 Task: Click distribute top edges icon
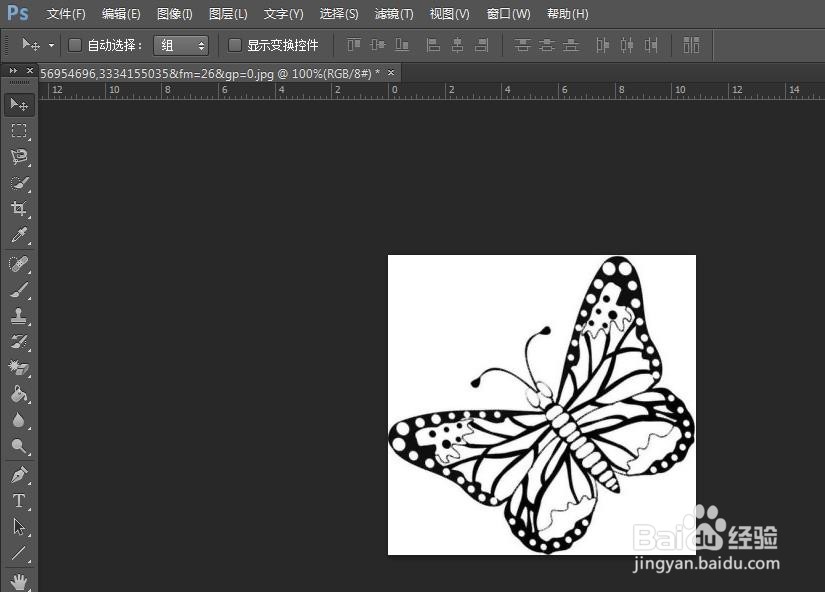522,45
